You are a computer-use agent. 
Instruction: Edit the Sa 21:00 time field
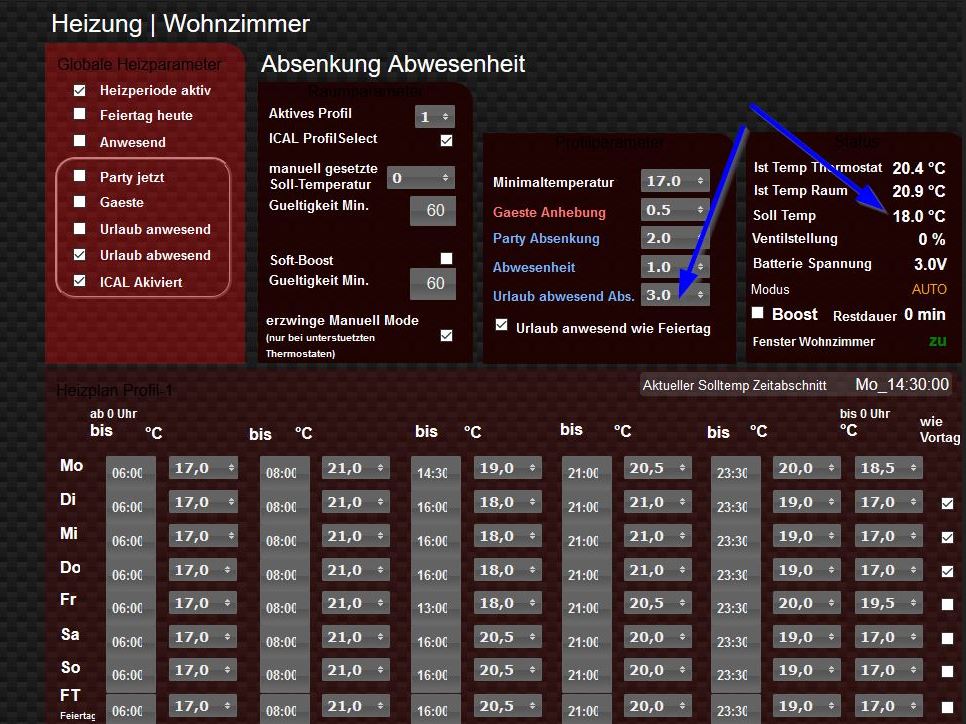point(586,642)
